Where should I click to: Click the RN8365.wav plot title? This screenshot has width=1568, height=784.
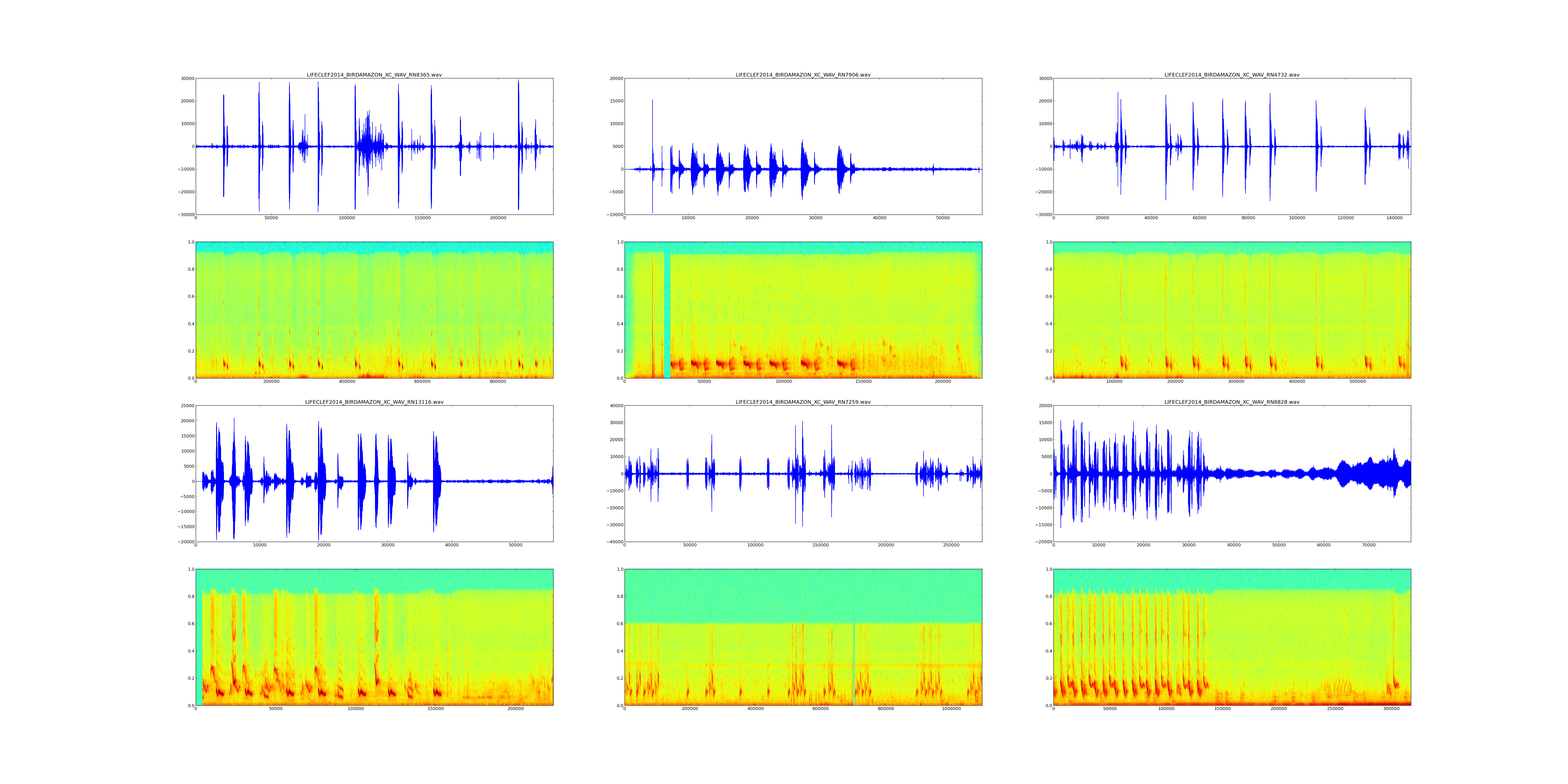(374, 75)
